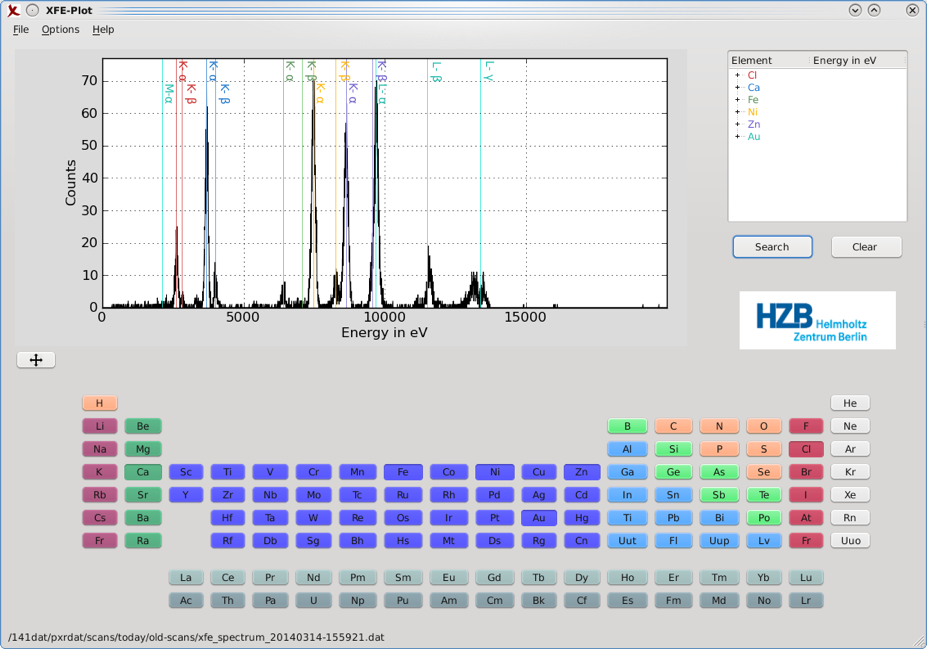Open the Options menu
927x649 pixels.
click(60, 30)
